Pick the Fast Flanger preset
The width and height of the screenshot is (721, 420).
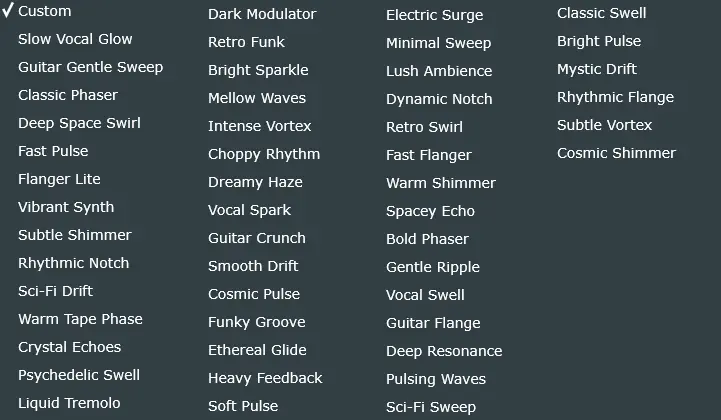click(429, 155)
